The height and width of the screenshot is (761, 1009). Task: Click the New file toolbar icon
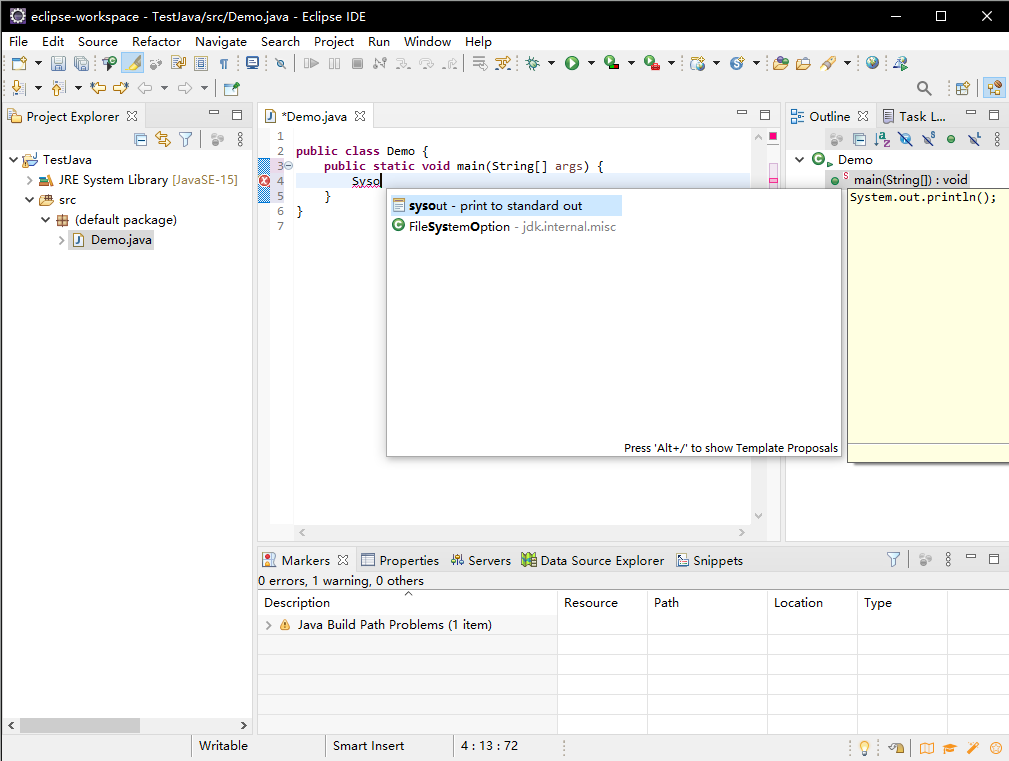[x=19, y=63]
